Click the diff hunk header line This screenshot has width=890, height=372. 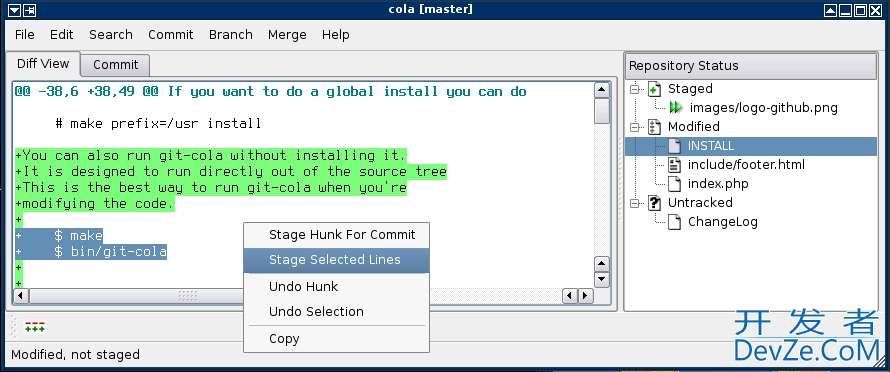coord(271,91)
